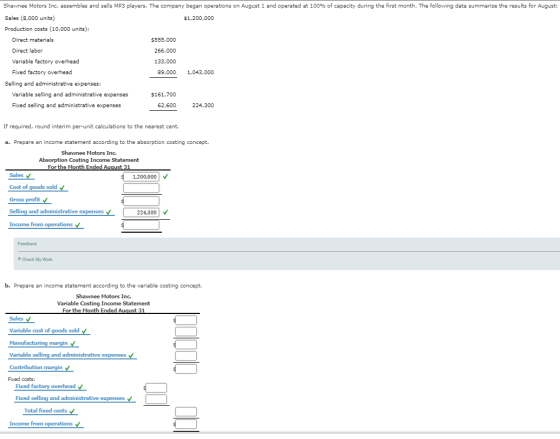Click the green checkmark beside 224,300 field
Viewport: 560px width, 439px height.
165,212
